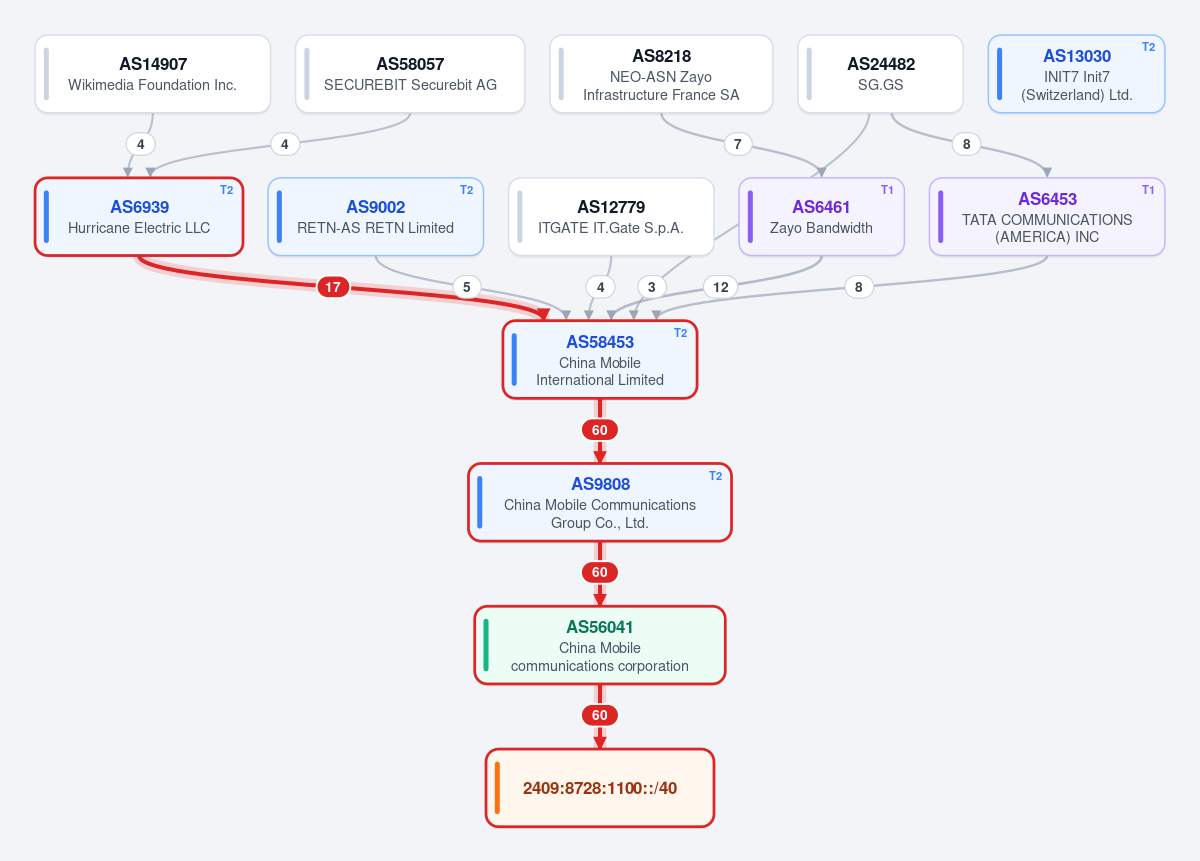
Task: Select the AS6461 Zayo Bandwidth node
Action: [x=822, y=217]
